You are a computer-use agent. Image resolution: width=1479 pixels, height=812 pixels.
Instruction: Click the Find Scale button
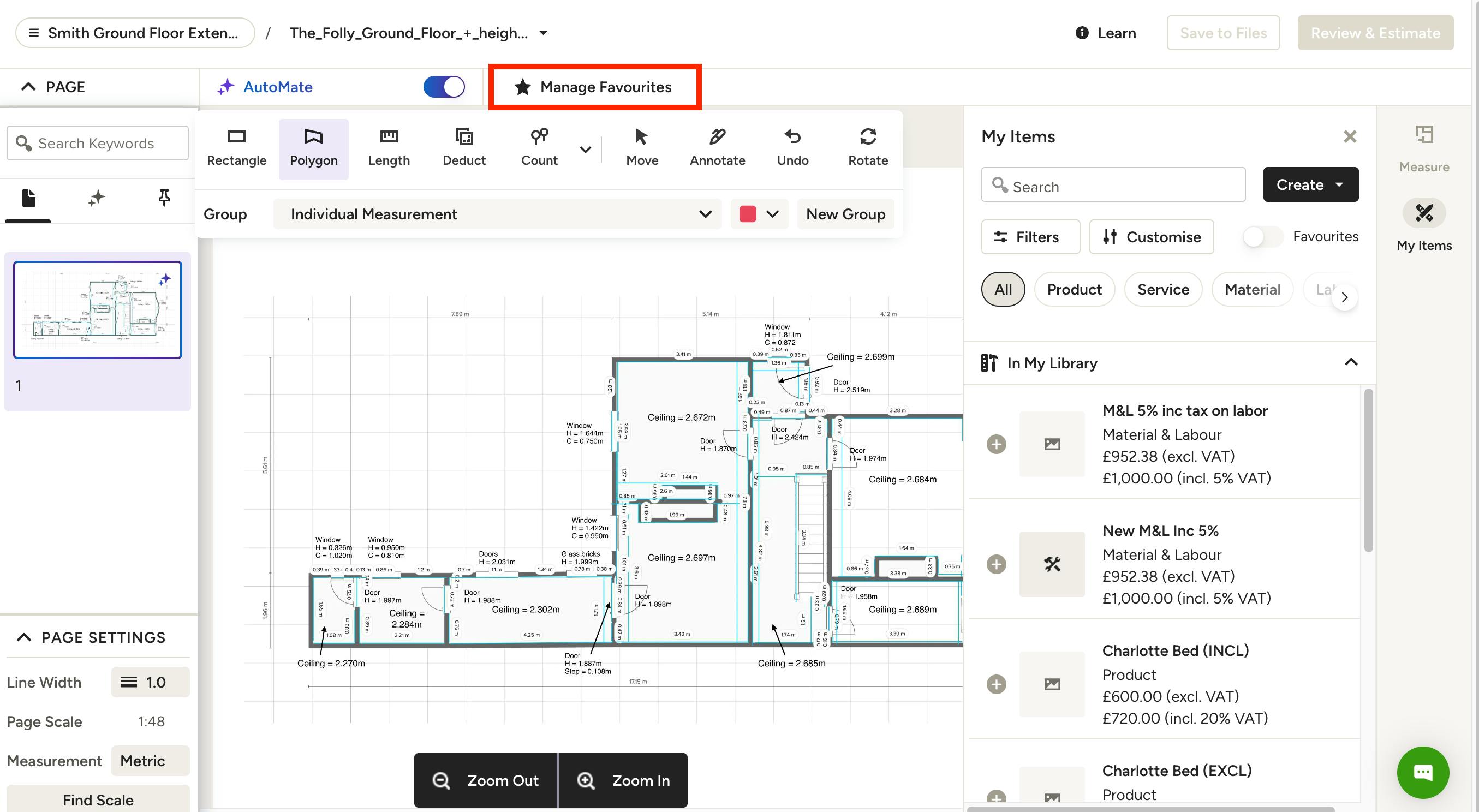pyautogui.click(x=98, y=799)
